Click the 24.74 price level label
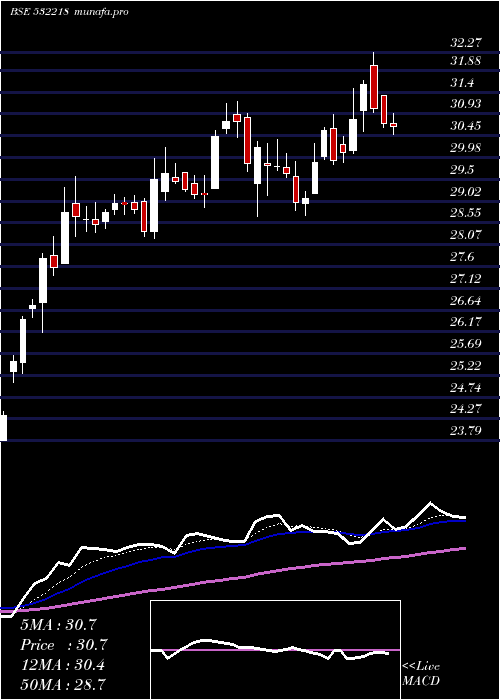The height and width of the screenshot is (700, 500). pyautogui.click(x=466, y=388)
